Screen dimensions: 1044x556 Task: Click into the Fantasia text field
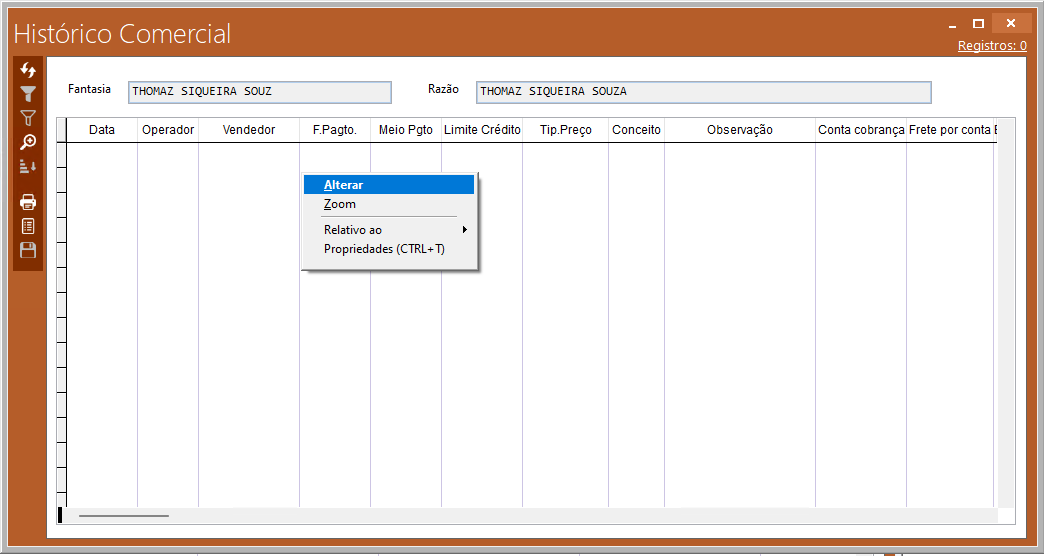[259, 92]
